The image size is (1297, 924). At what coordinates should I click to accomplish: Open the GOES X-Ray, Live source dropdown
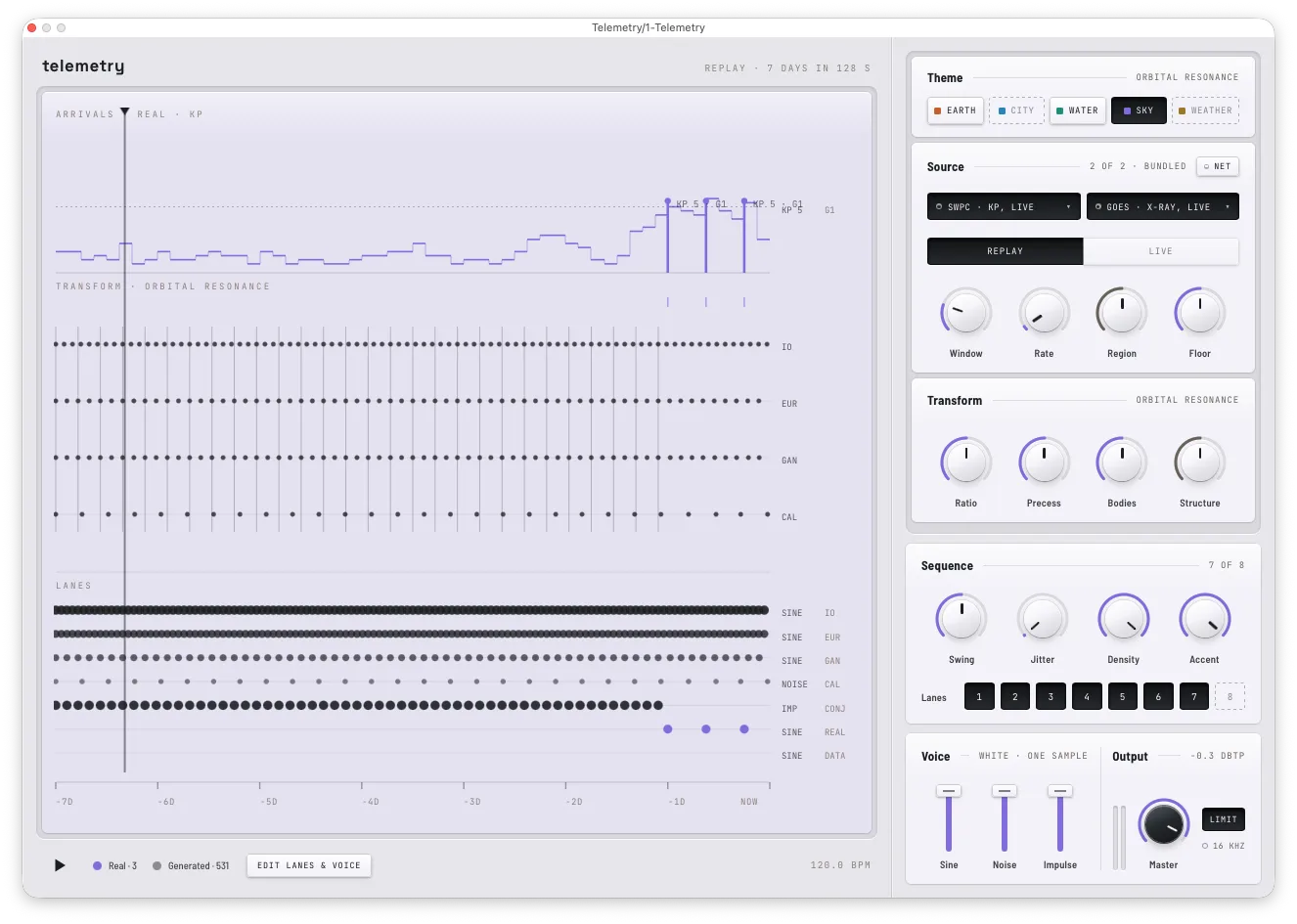tap(1163, 206)
